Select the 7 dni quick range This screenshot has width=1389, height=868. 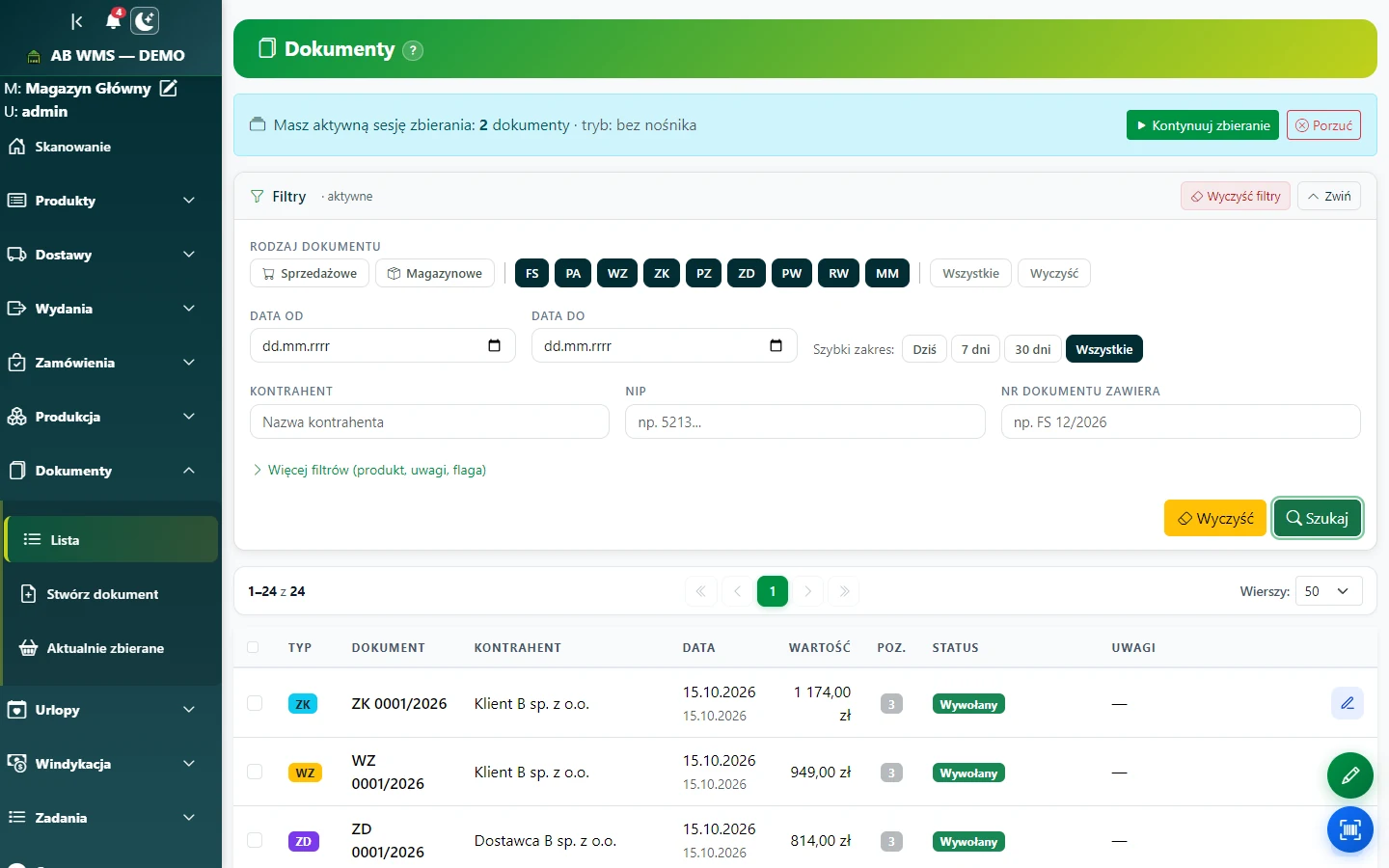tap(975, 349)
